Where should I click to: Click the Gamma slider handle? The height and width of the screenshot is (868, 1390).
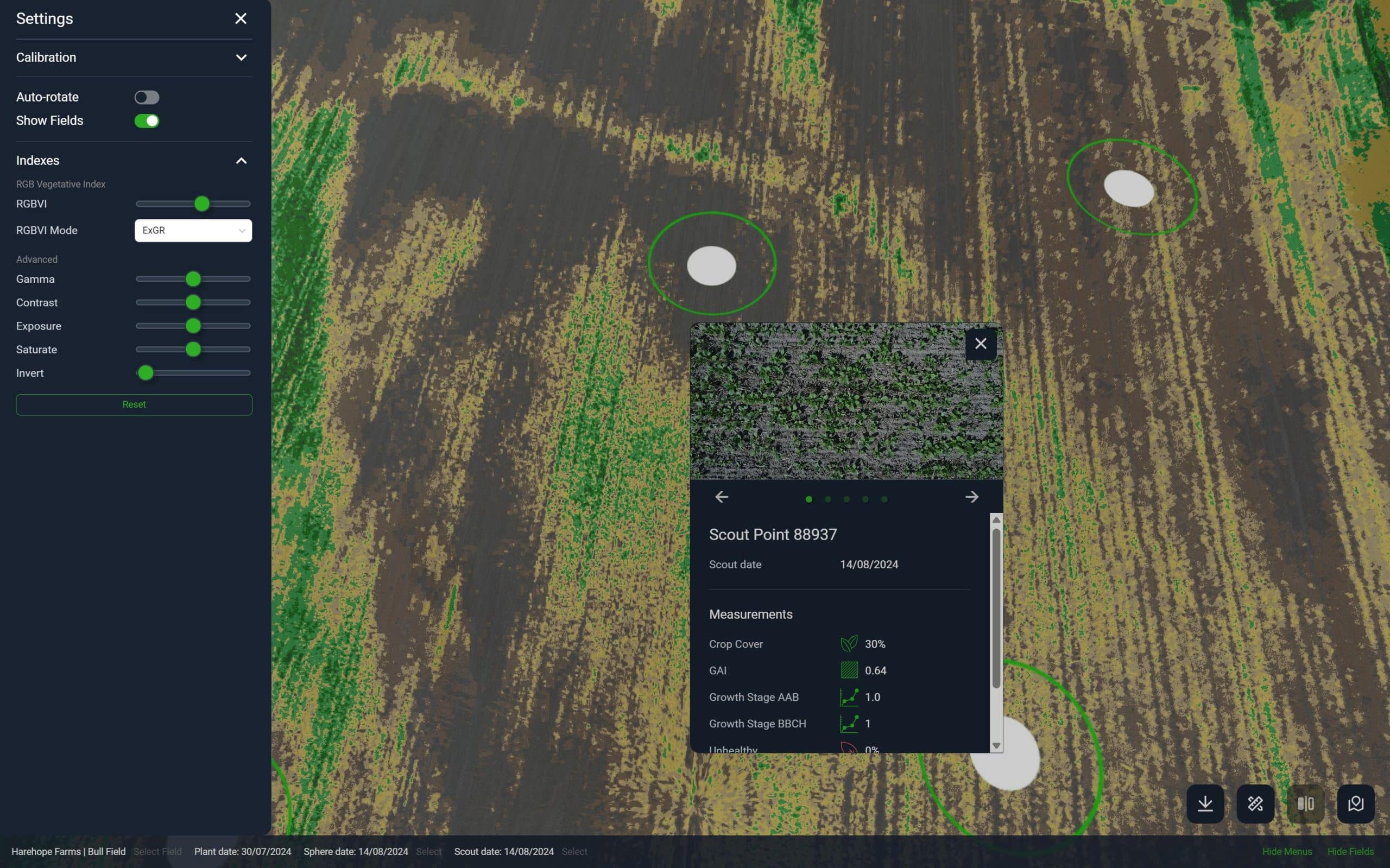(x=193, y=279)
